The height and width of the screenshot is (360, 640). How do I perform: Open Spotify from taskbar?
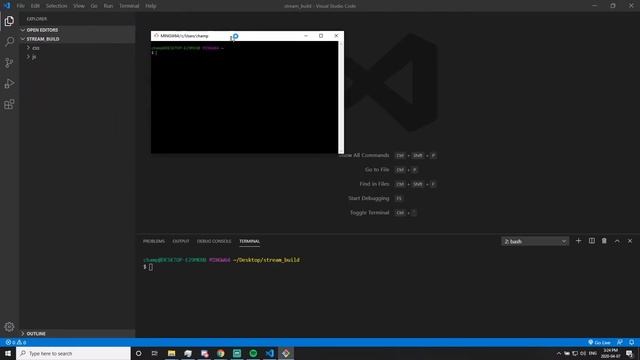[x=253, y=353]
